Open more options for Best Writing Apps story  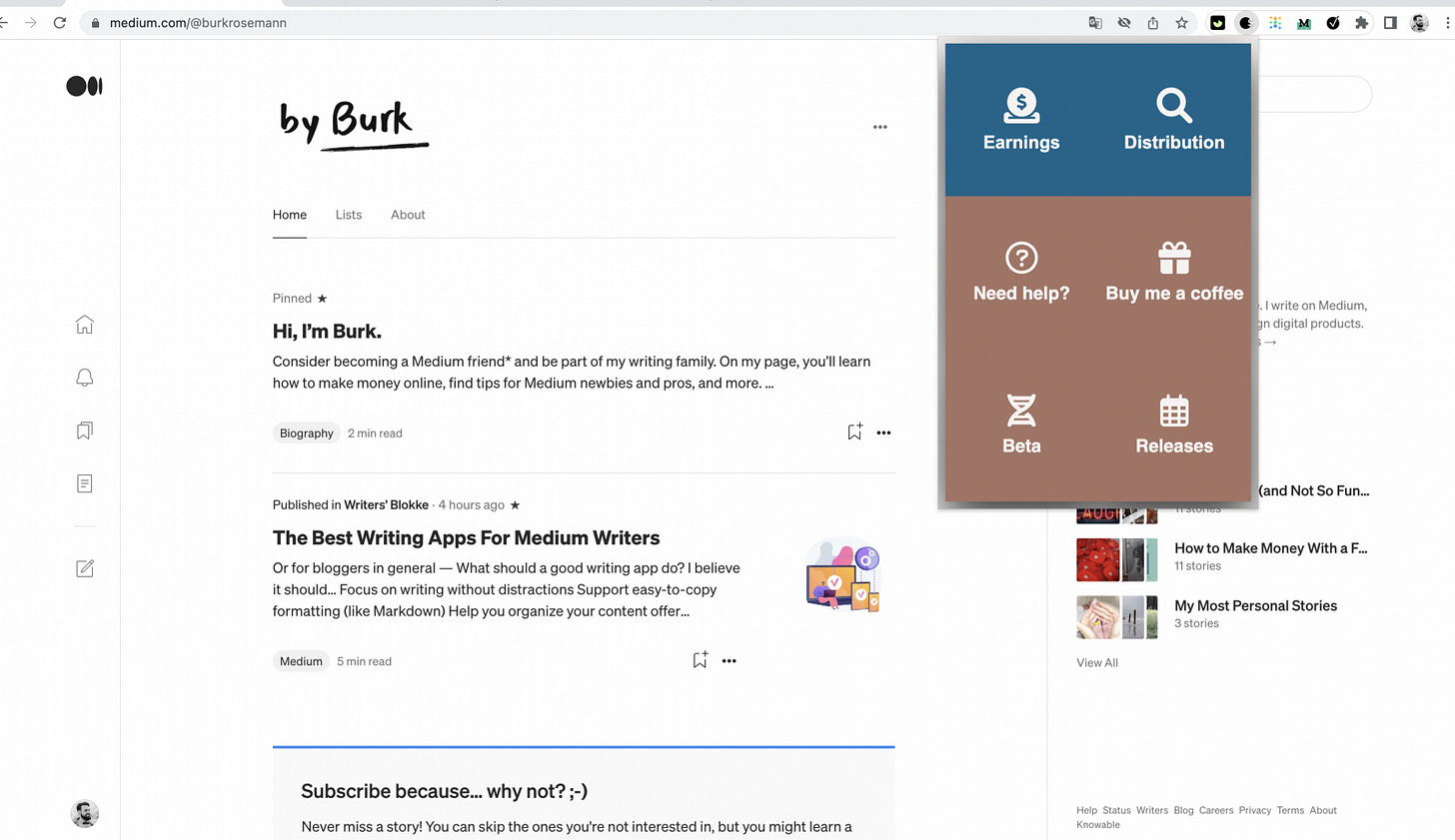point(728,660)
